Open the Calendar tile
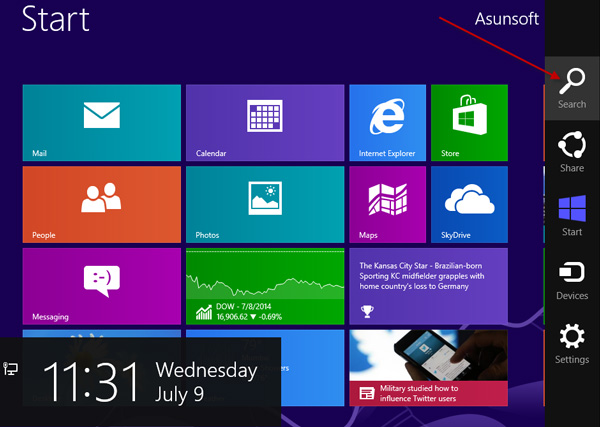 click(x=265, y=122)
